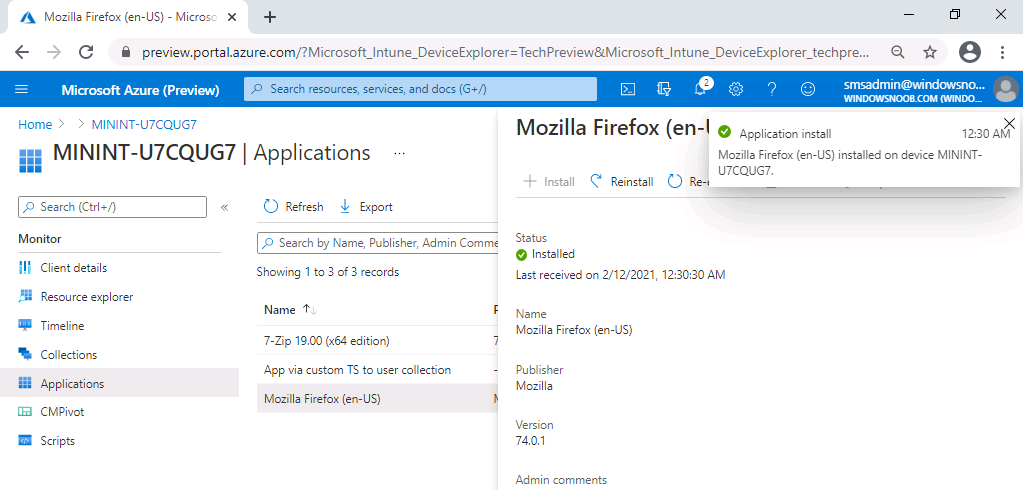Click the browser address bar URL

click(506, 52)
